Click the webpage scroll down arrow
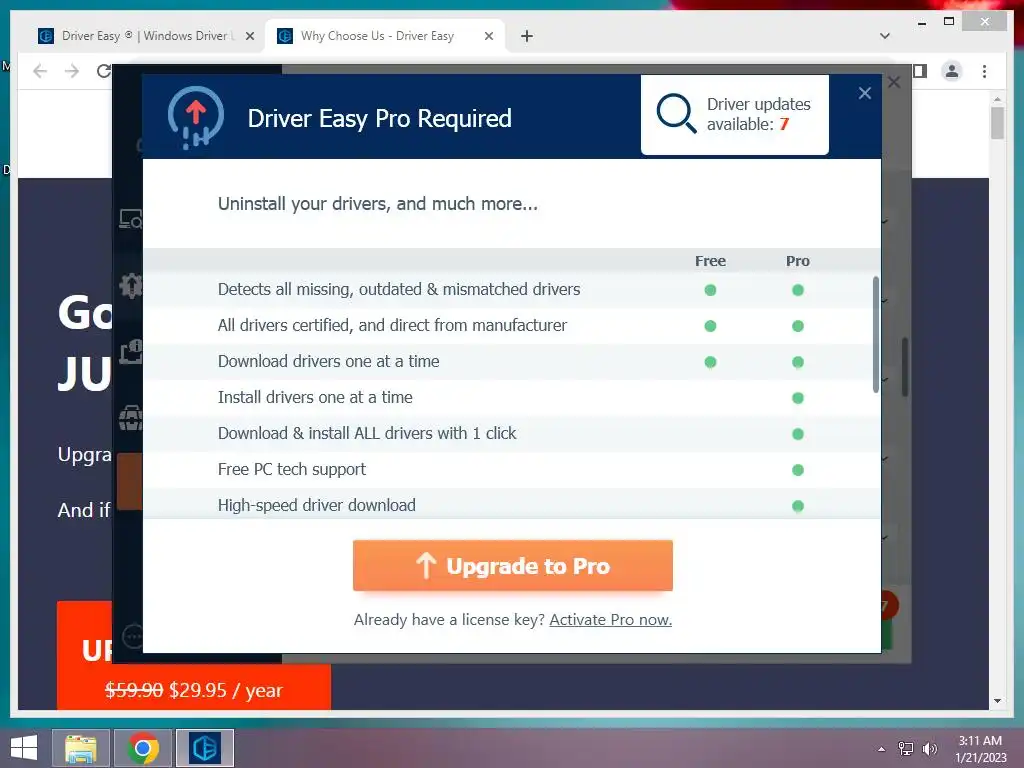 pos(997,701)
